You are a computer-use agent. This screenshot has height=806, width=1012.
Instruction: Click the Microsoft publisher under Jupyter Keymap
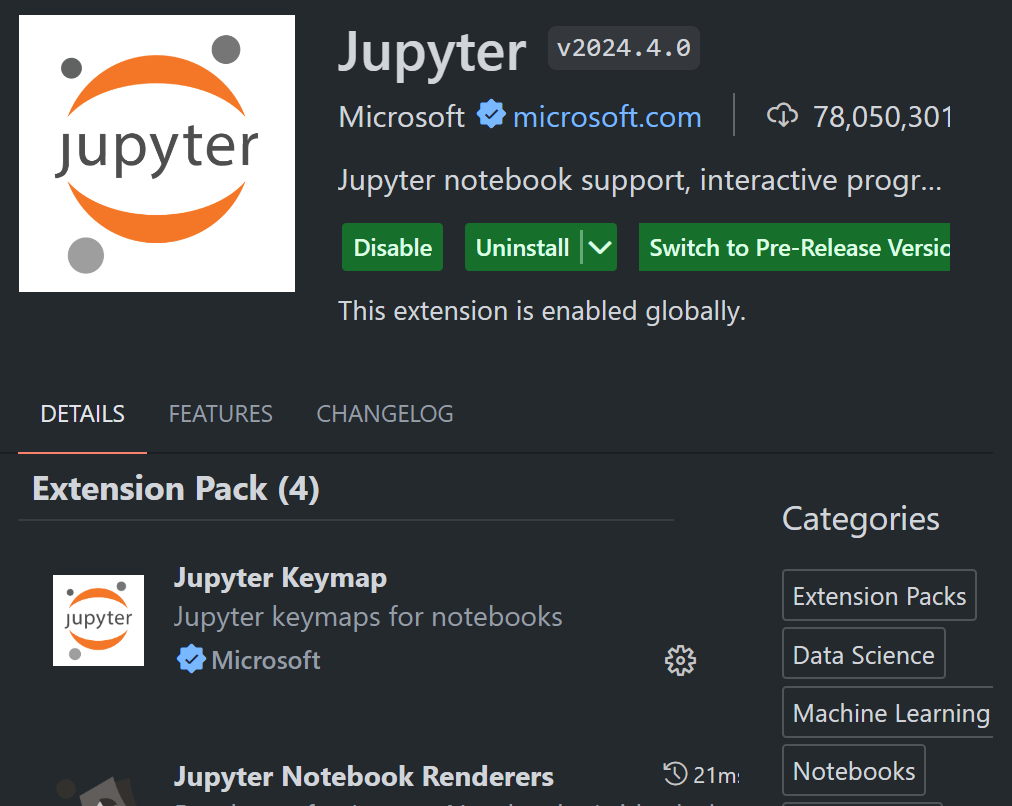(266, 660)
